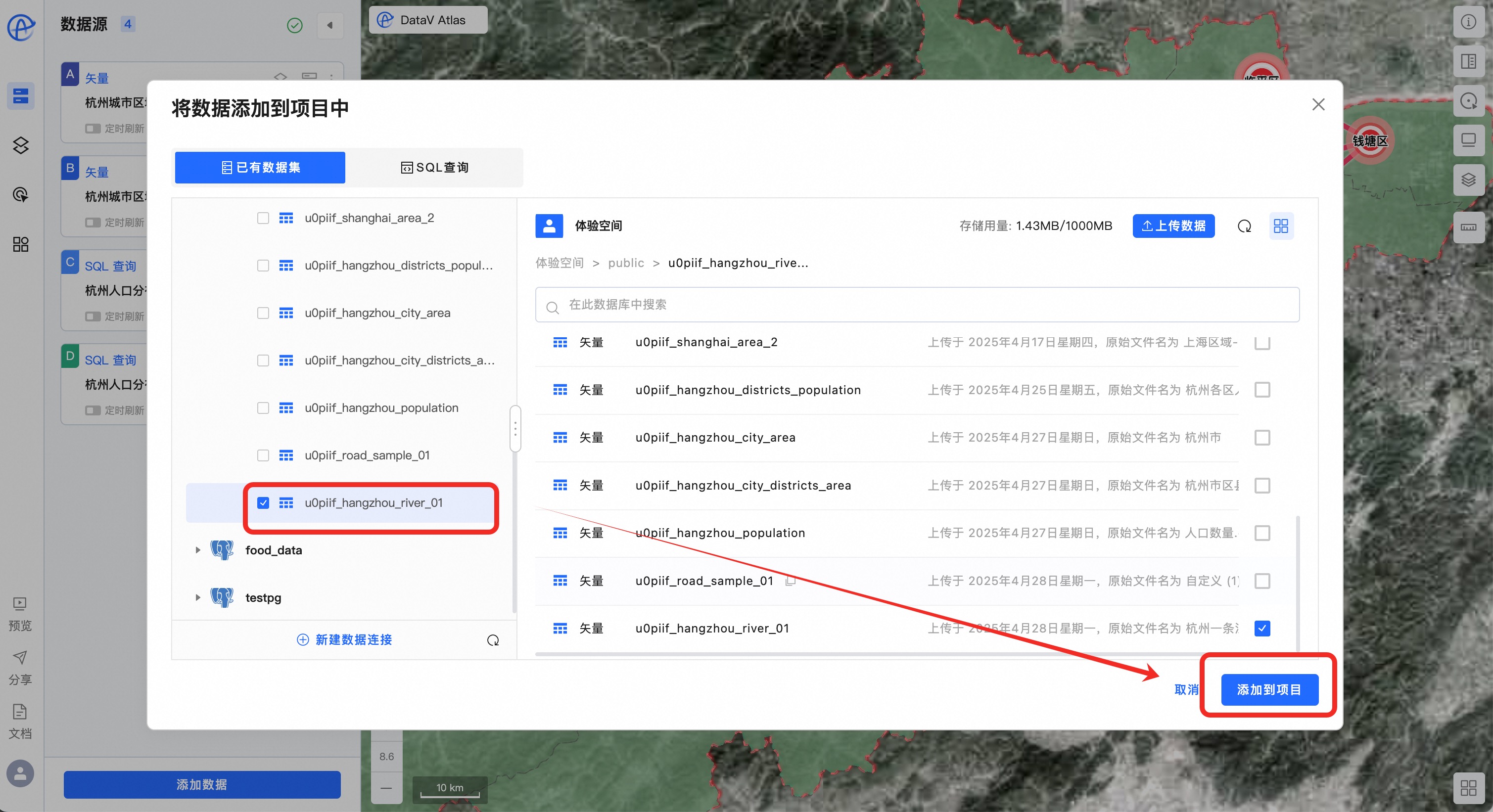Uncheck u0piif_hangzhou_river_01 in the tree

coord(263,503)
